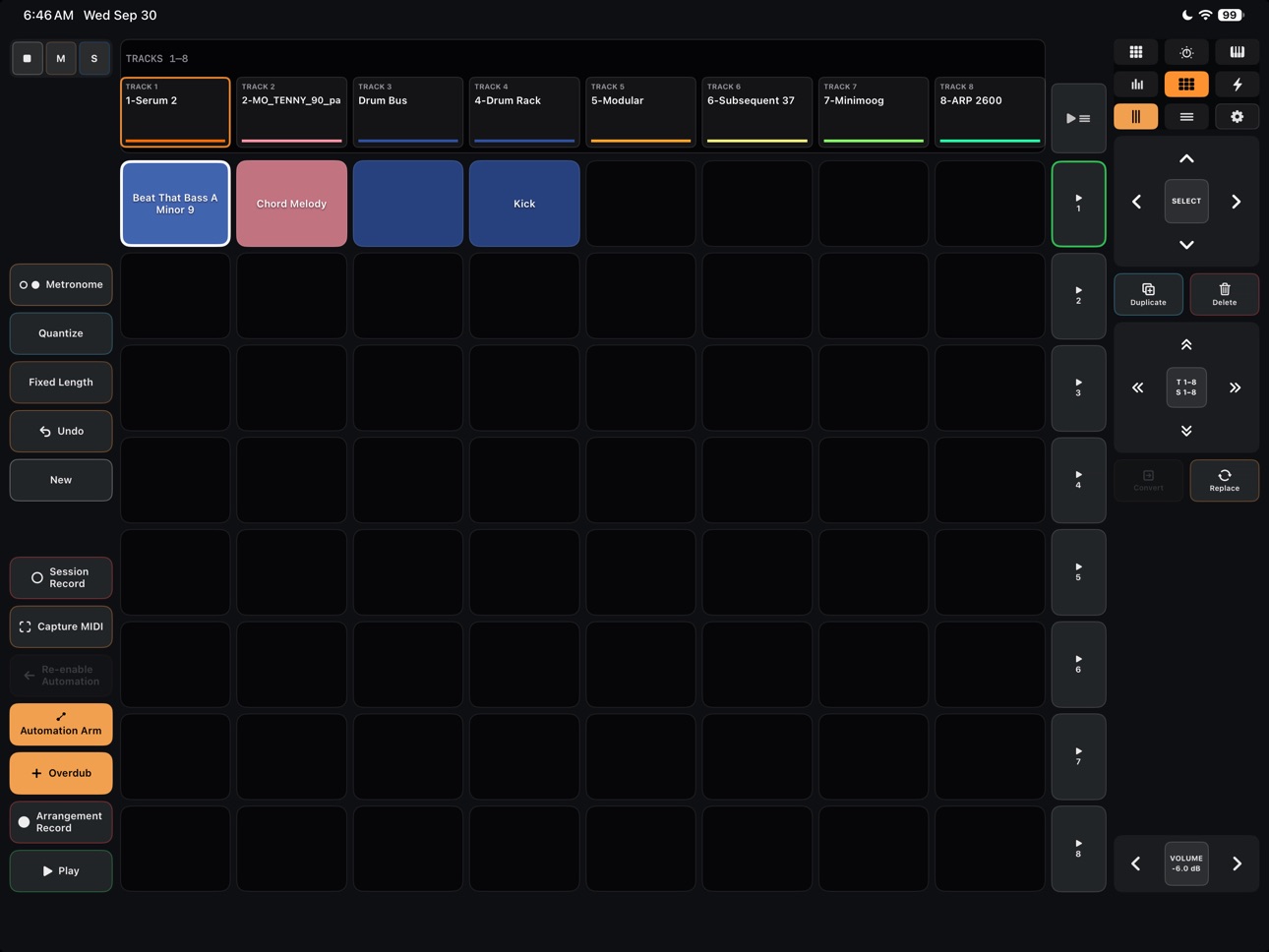Decrease parameter with left arrow near VOLUME

[1136, 863]
